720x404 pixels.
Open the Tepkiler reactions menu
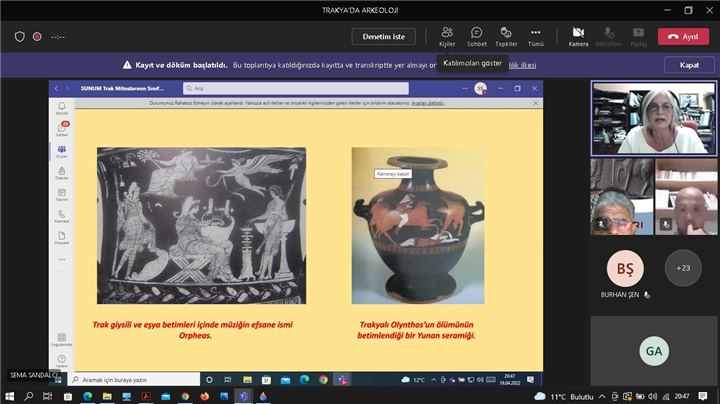click(x=506, y=37)
